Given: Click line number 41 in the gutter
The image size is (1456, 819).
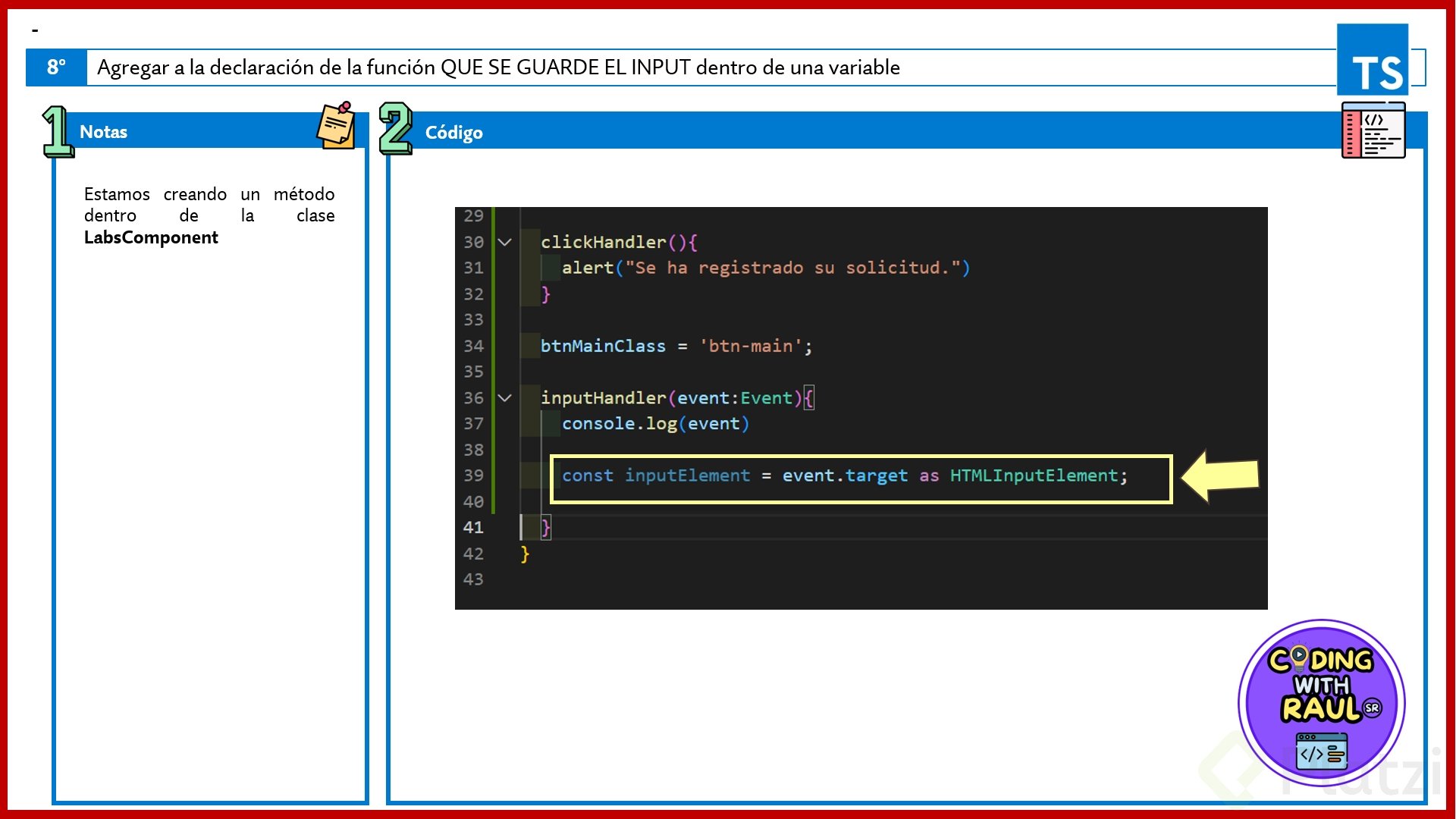Looking at the screenshot, I should (473, 527).
